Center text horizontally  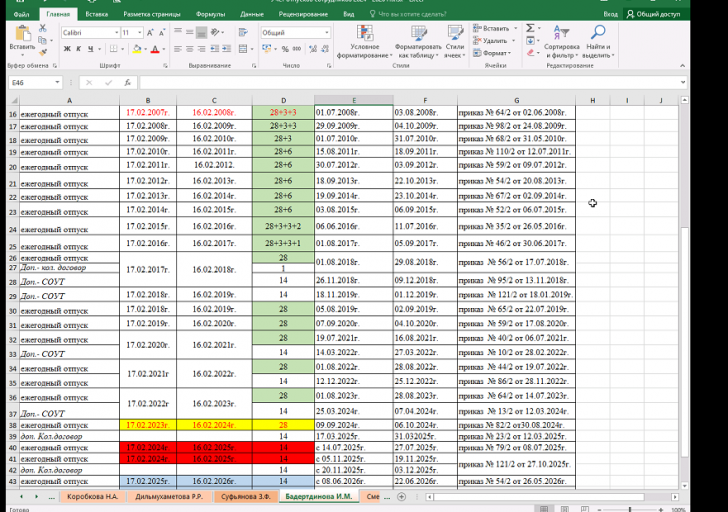pyautogui.click(x=189, y=49)
